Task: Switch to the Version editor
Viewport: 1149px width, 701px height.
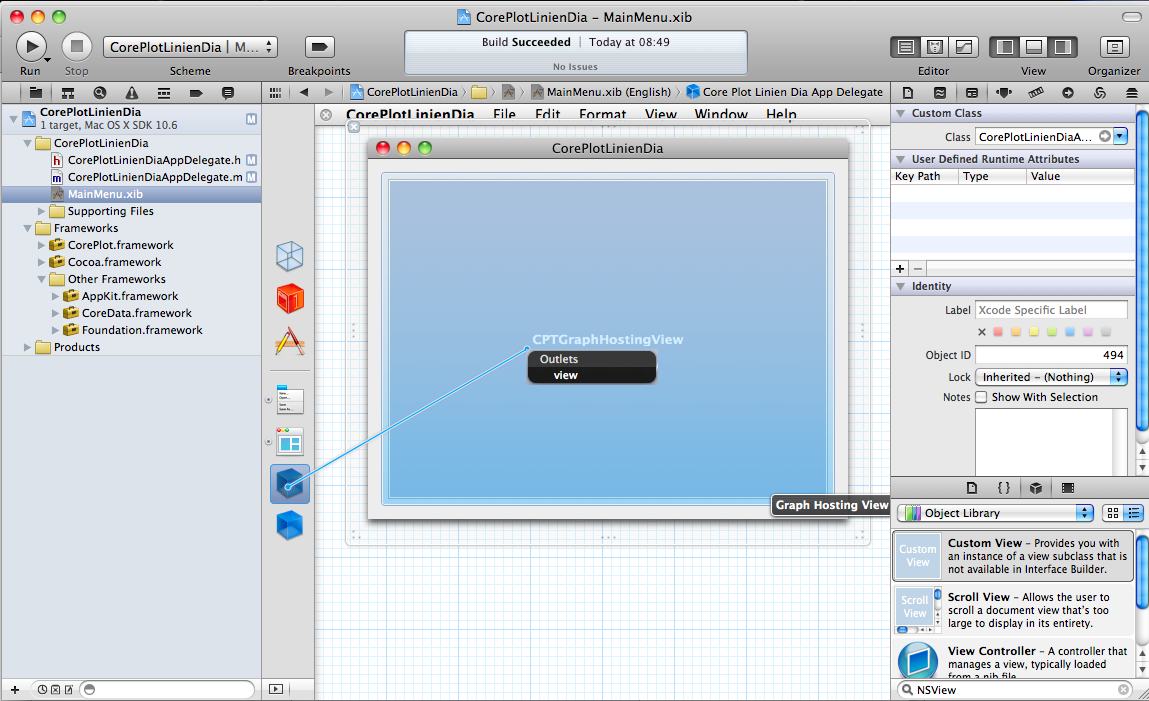Action: point(964,47)
